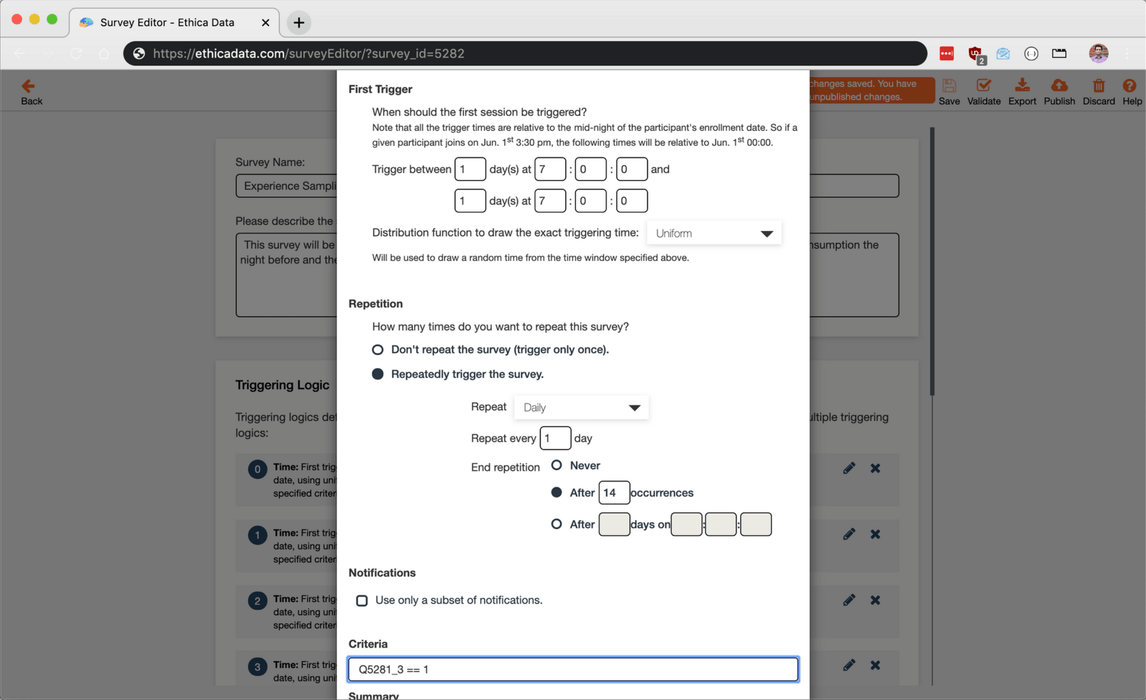Click the Save toolbar icon
This screenshot has width=1146, height=700.
[949, 86]
